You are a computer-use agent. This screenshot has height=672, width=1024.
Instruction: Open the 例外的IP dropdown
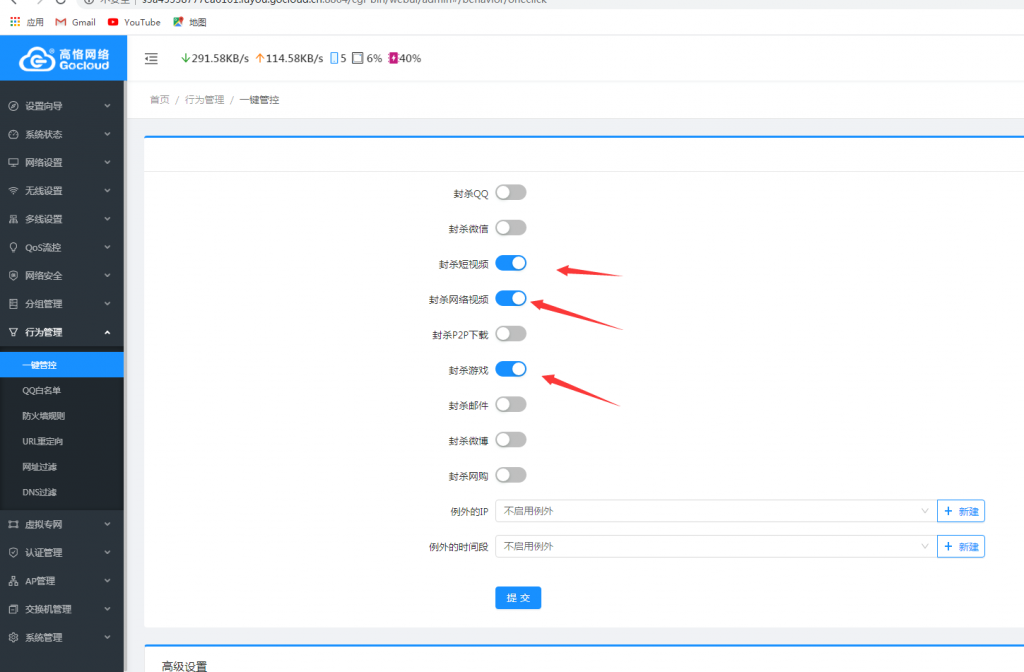(716, 511)
